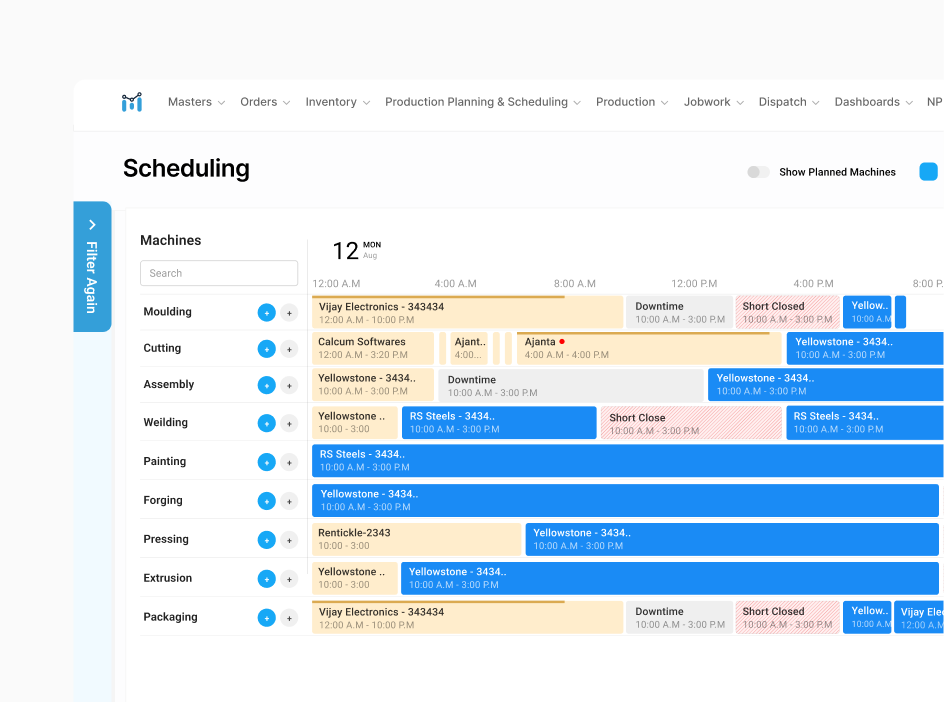
Task: Select the Short Close block on Weilding row
Action: 691,423
